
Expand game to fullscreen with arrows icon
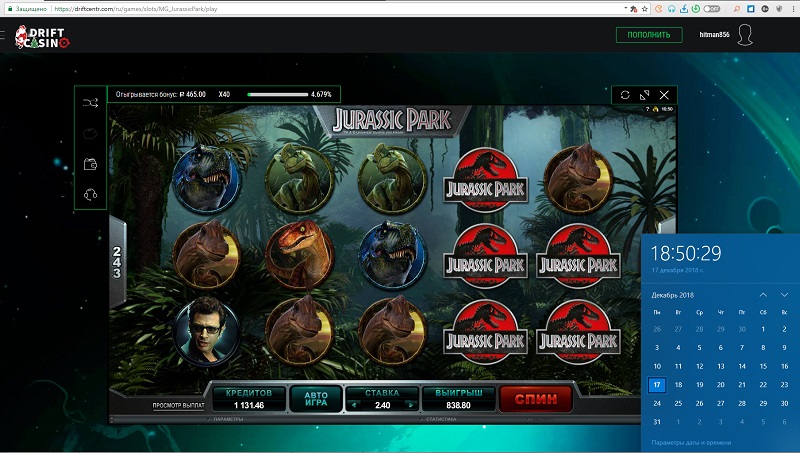coord(644,95)
